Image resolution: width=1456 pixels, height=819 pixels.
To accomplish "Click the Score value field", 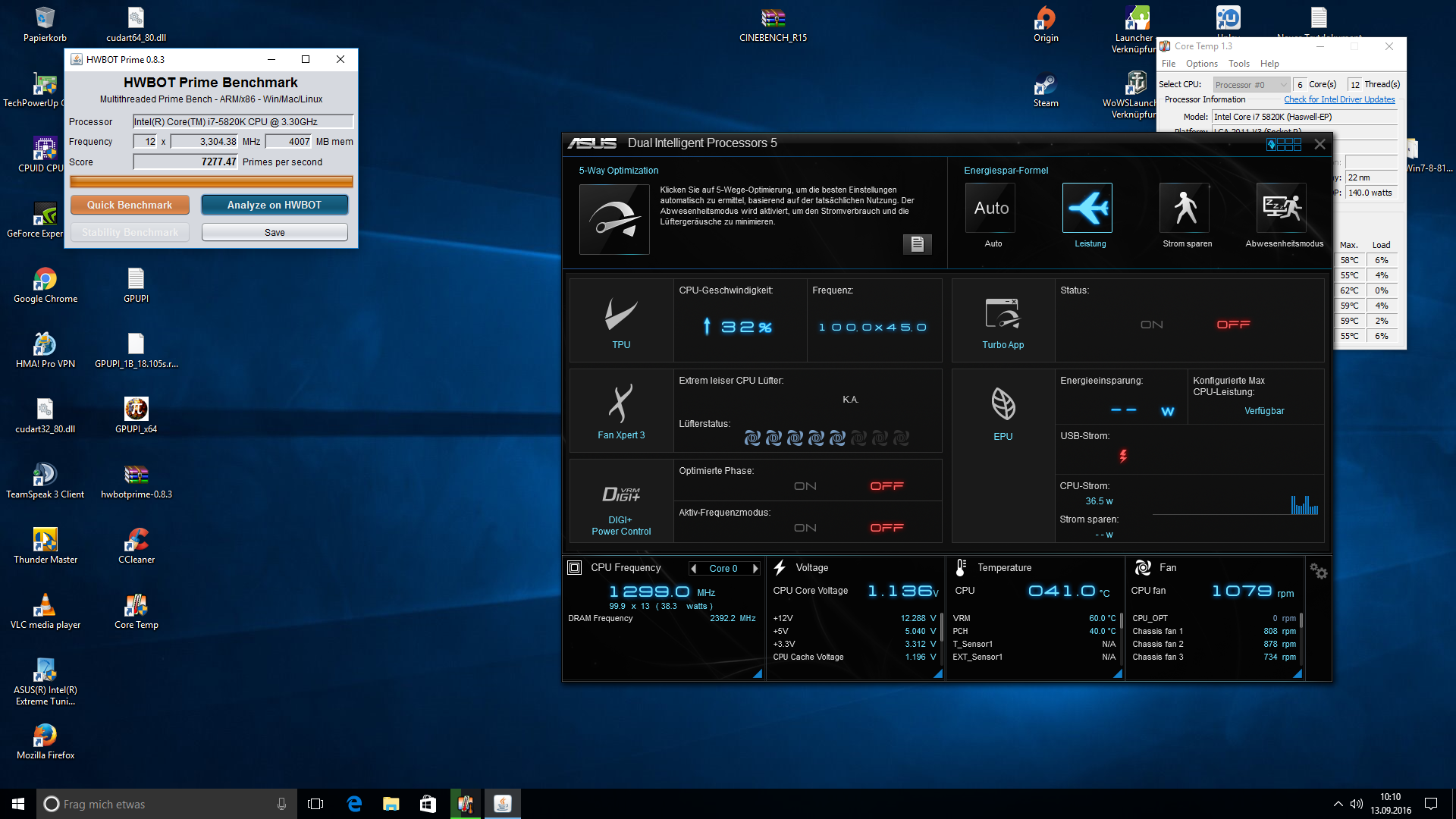I will [186, 162].
